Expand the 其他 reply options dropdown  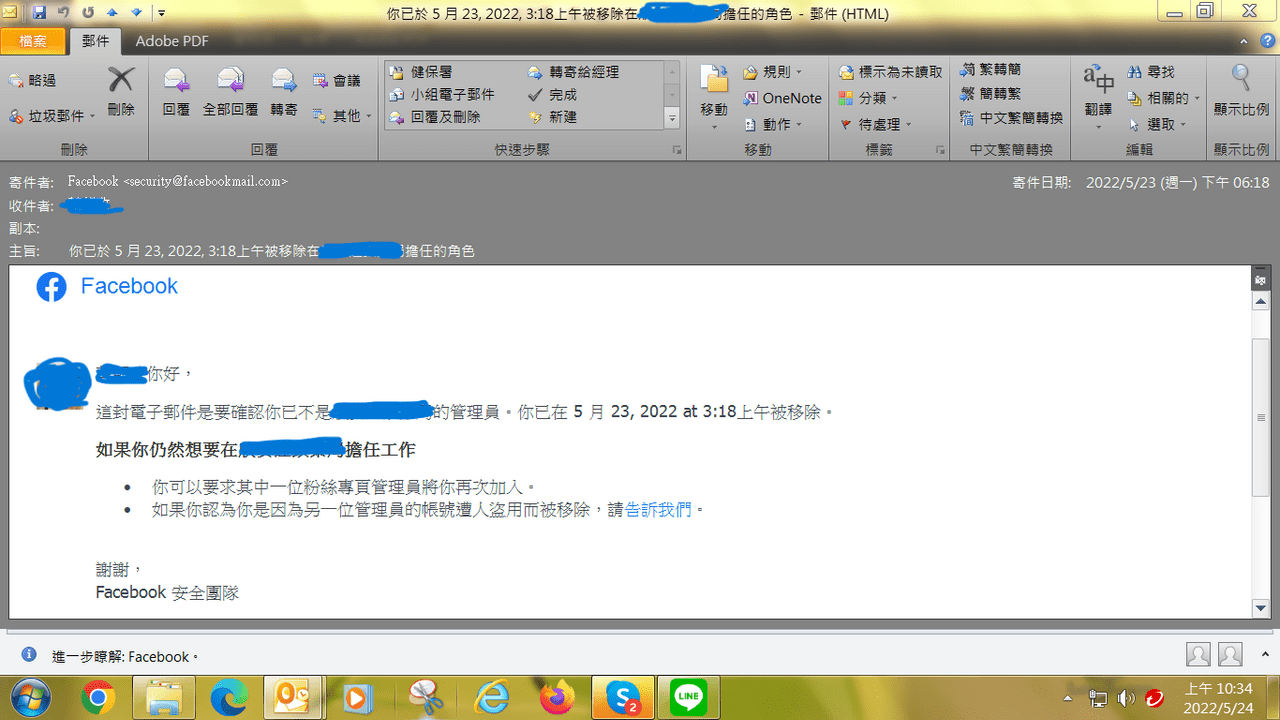pyautogui.click(x=341, y=116)
